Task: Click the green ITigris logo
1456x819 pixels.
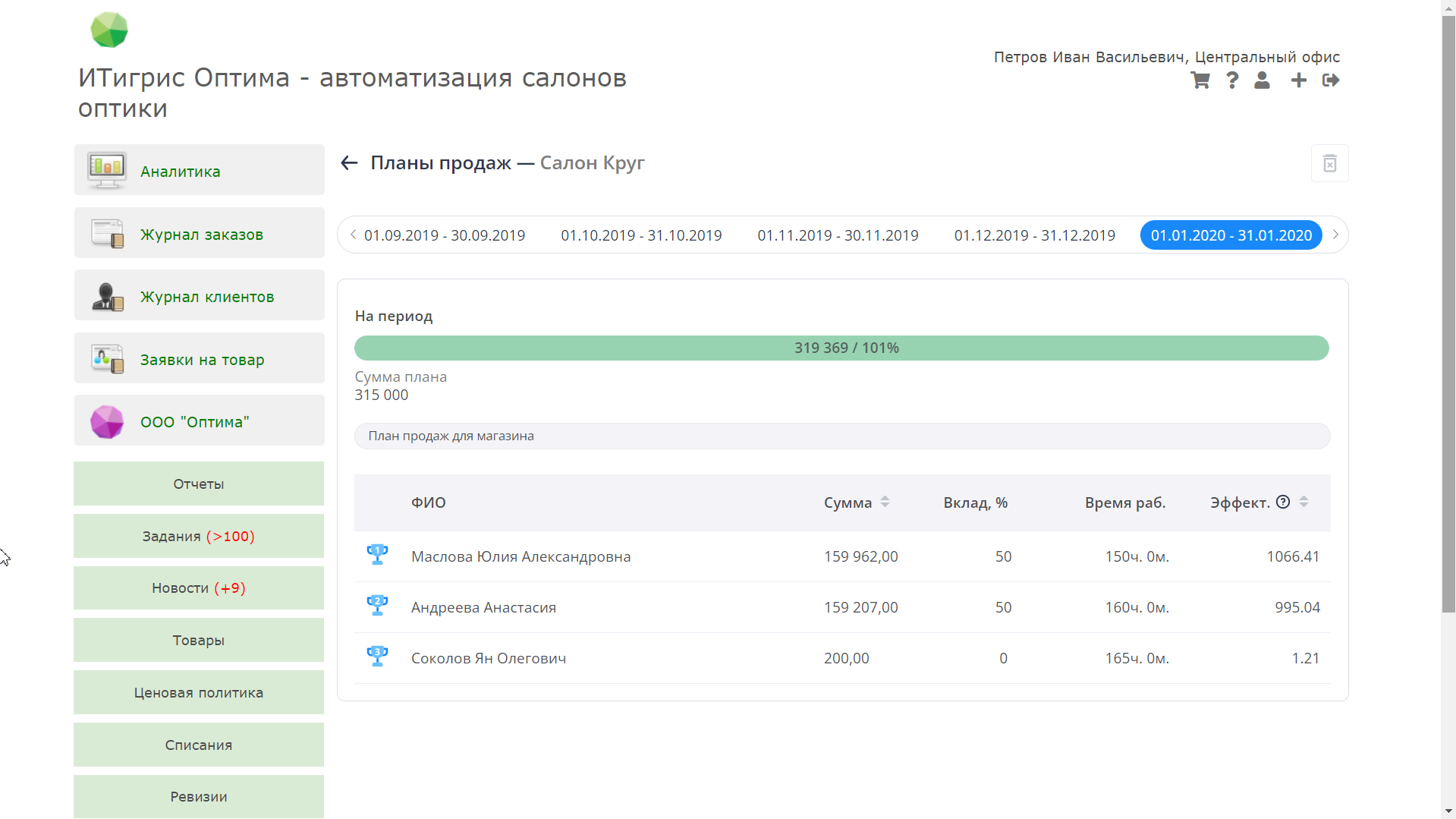Action: click(109, 30)
